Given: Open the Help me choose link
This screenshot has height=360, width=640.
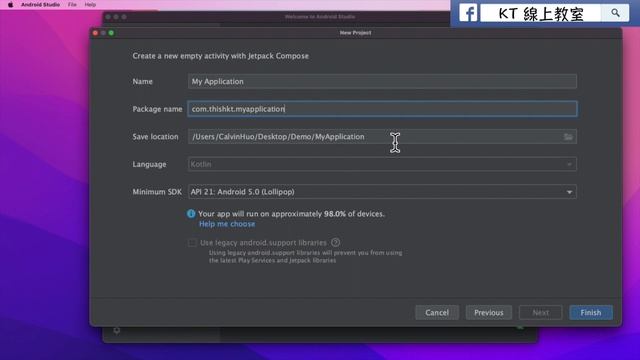Looking at the screenshot, I should click(227, 224).
